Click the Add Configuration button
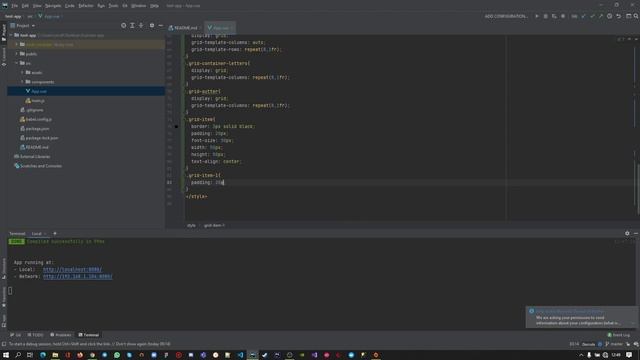Screen dimensions: 640x360 pyautogui.click(x=506, y=16)
